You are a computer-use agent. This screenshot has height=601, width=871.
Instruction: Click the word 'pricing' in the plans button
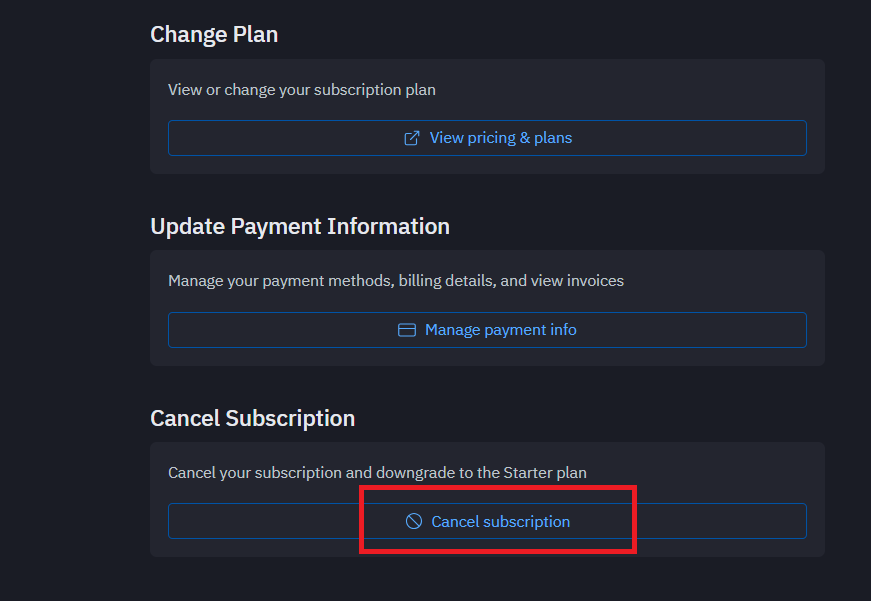[493, 138]
